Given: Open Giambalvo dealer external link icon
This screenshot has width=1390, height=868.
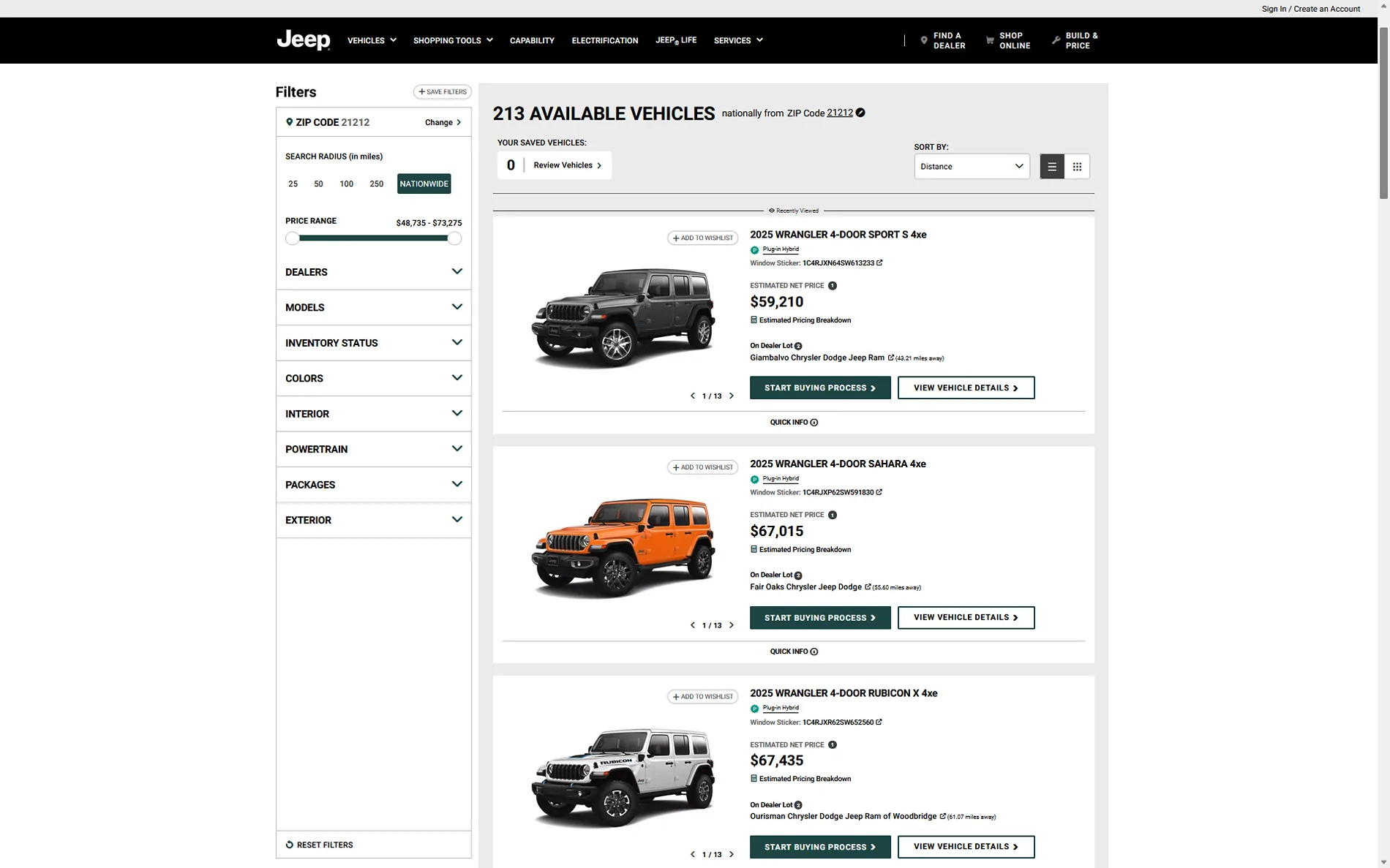Looking at the screenshot, I should 890,358.
